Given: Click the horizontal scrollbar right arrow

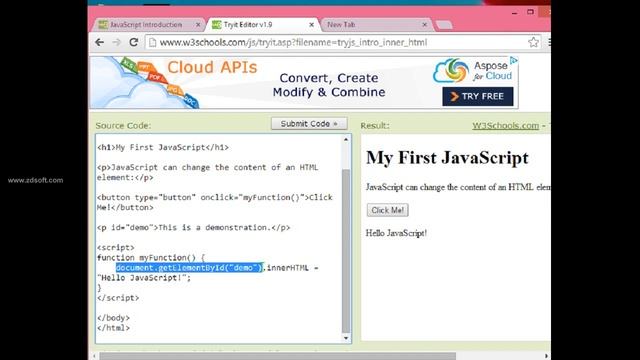Looking at the screenshot, I should 546,356.
